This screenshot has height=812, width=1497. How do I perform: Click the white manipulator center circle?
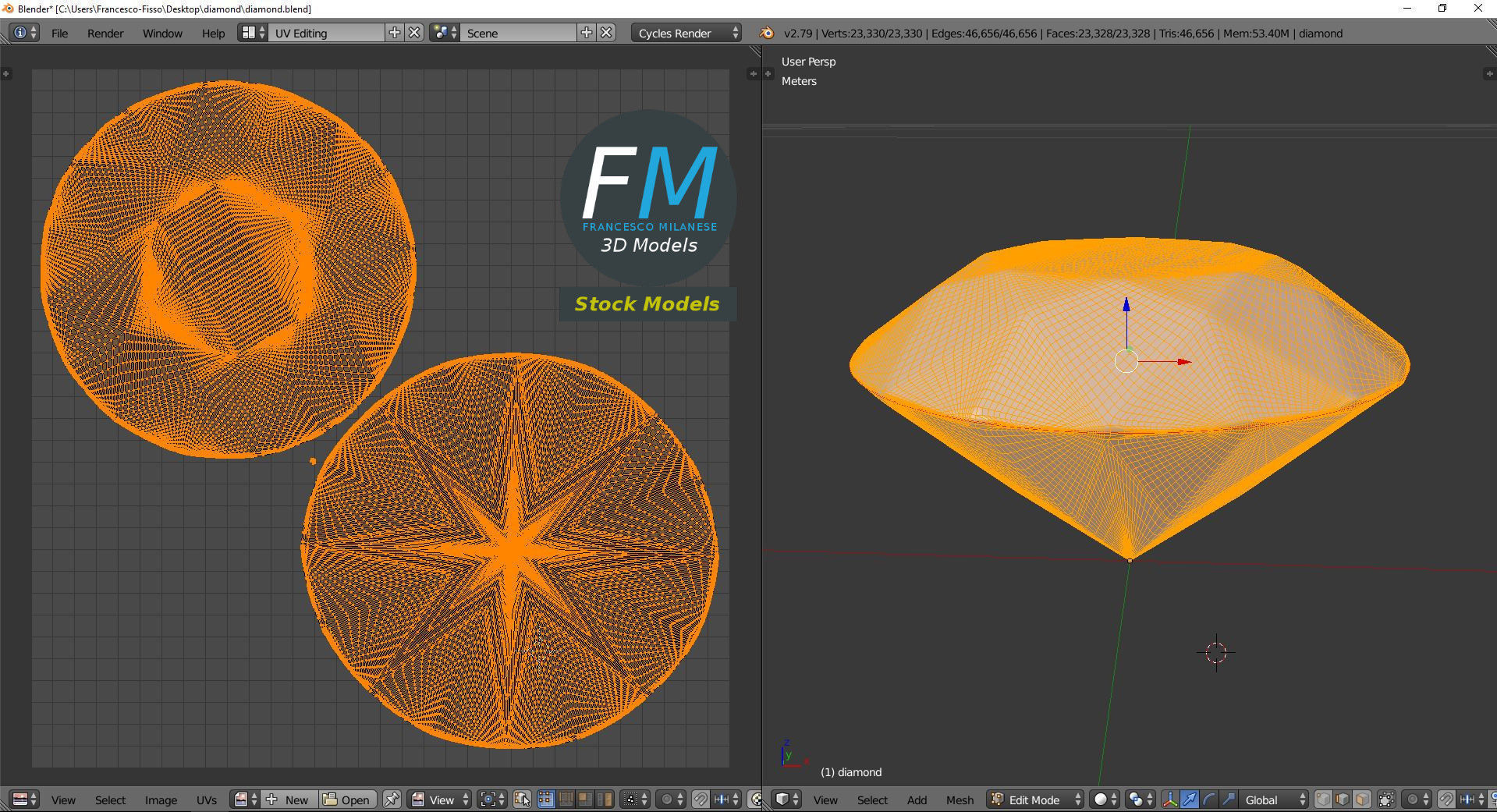(x=1126, y=361)
